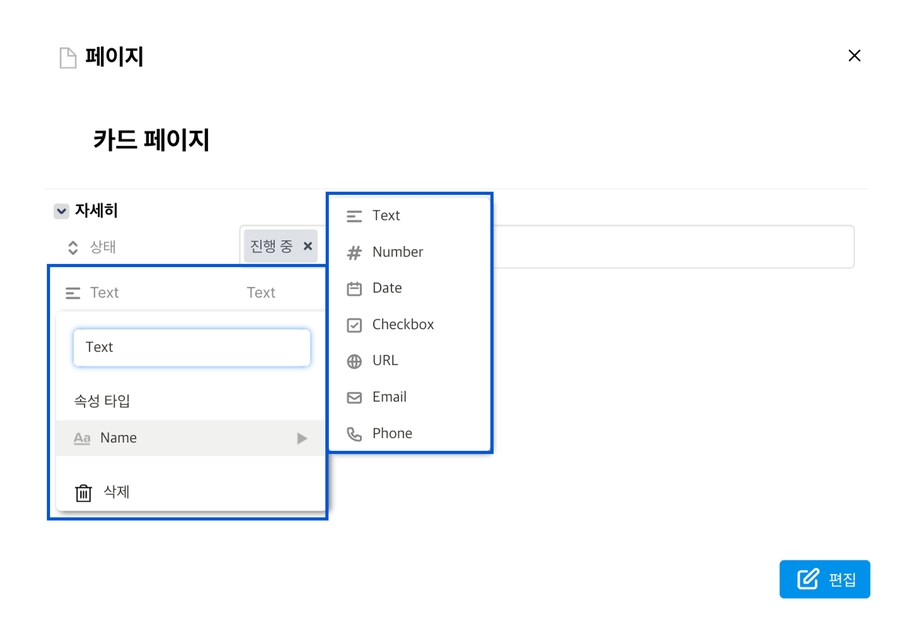Collapse the 자세히 section chevron
Screen dimensions: 900x624
tap(61, 211)
